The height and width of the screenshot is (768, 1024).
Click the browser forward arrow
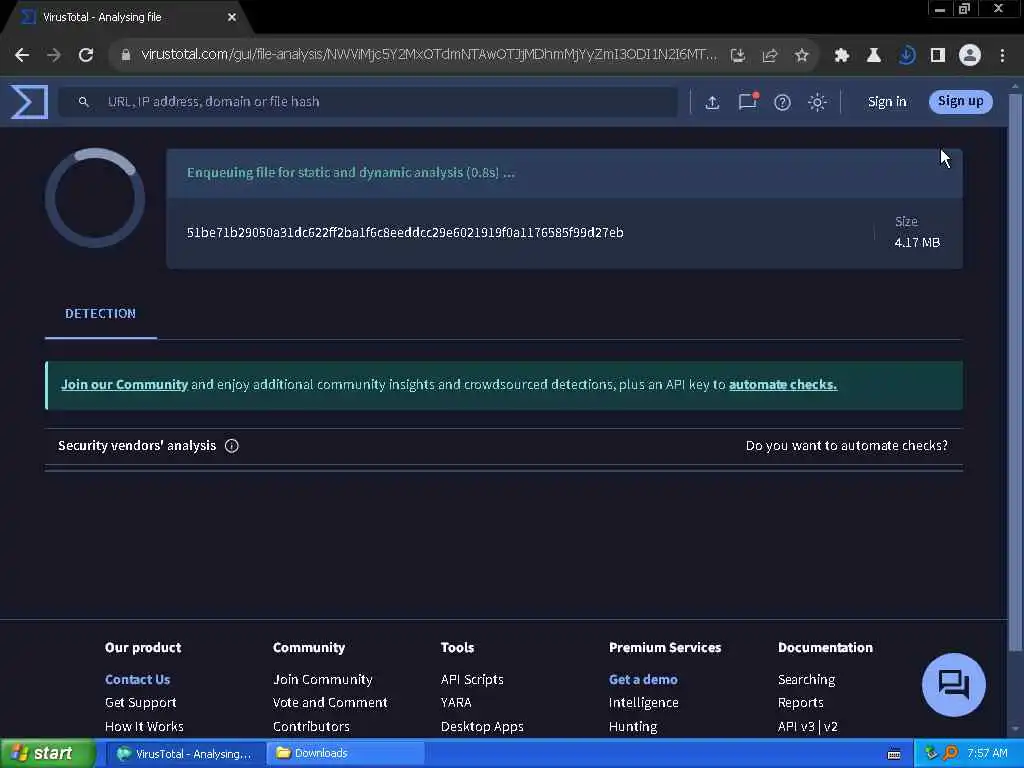click(54, 55)
